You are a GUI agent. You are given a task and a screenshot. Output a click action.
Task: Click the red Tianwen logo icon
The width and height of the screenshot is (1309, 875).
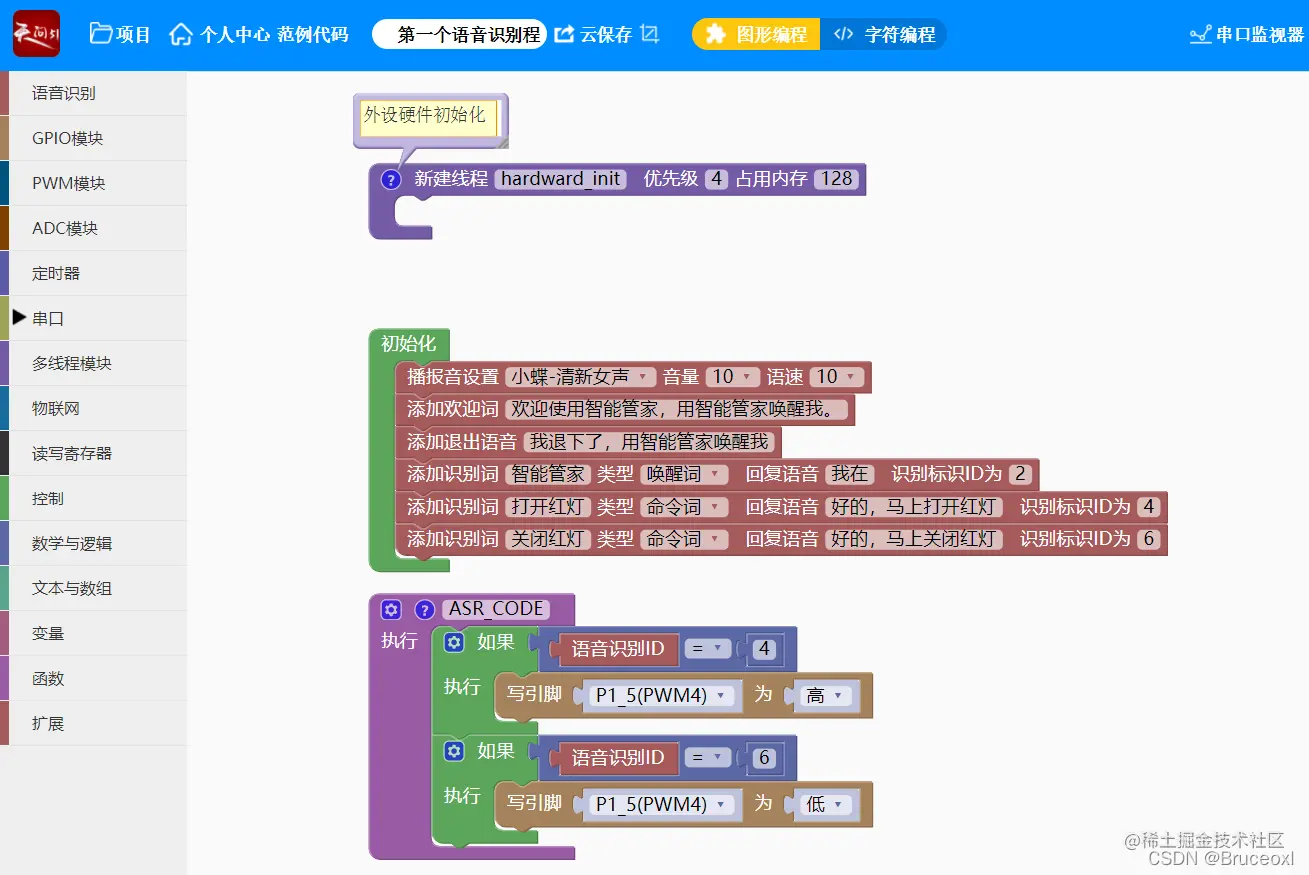[x=36, y=34]
